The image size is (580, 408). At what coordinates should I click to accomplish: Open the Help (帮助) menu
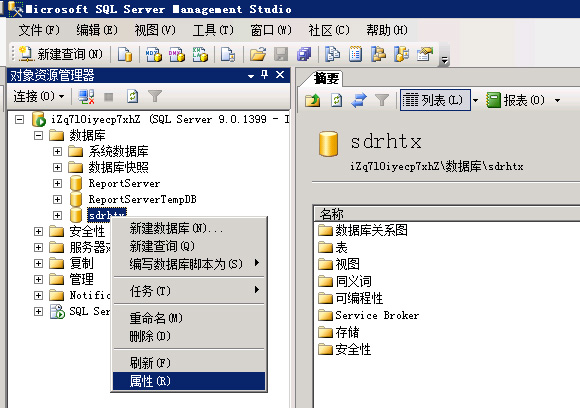(x=387, y=30)
